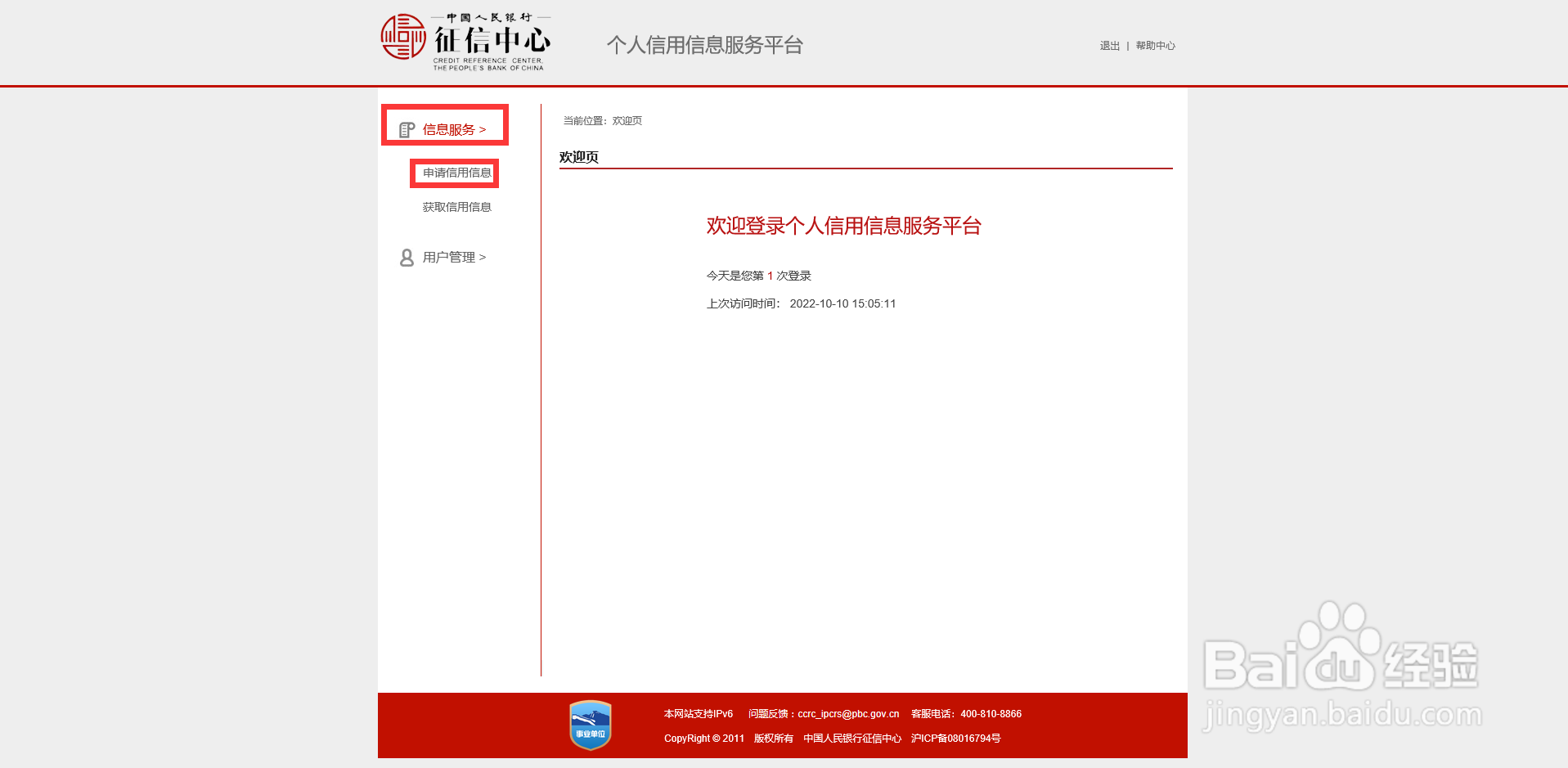Click the 事业单位 badge in the footer

tap(591, 725)
